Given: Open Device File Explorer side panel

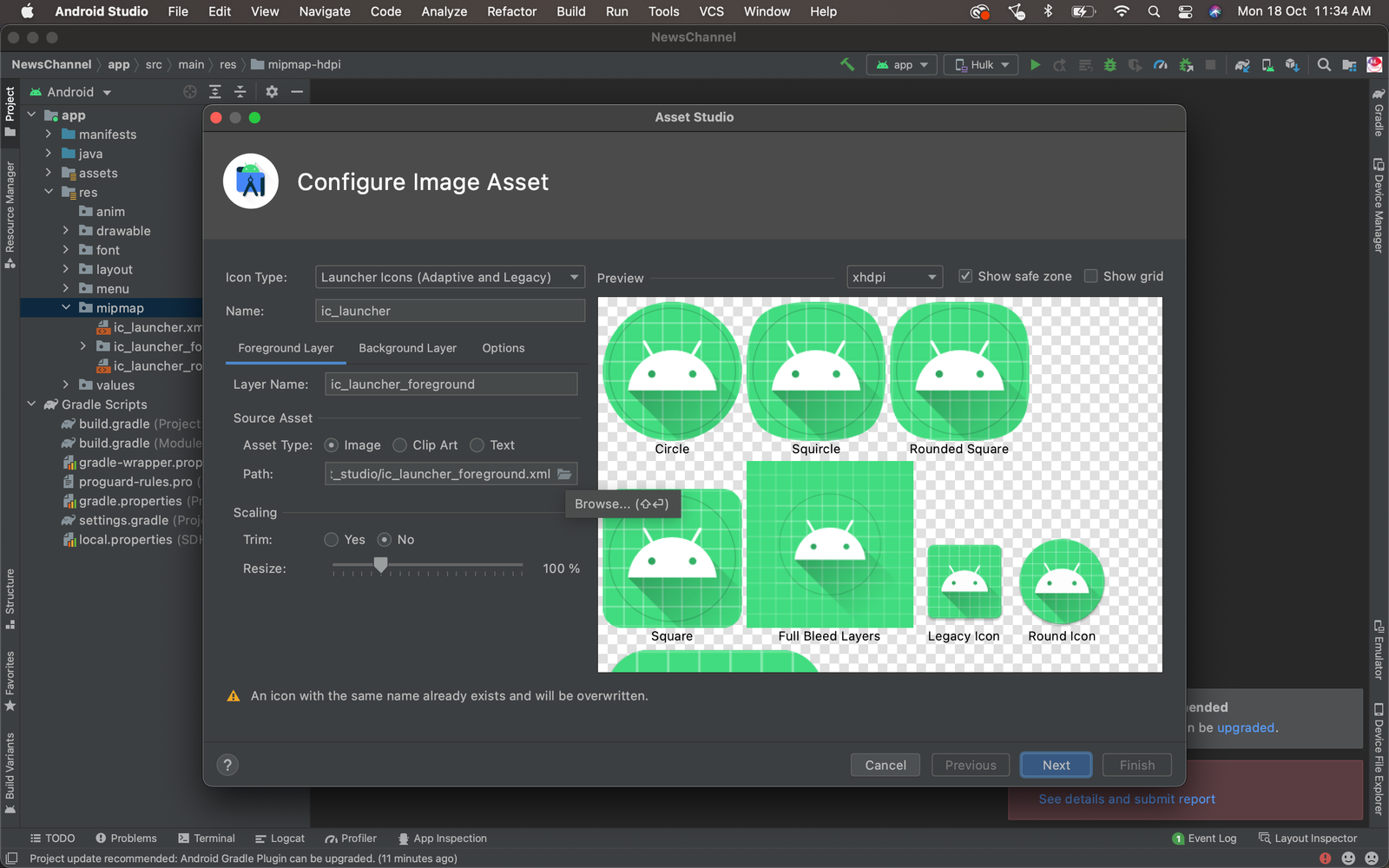Looking at the screenshot, I should pos(1379,759).
